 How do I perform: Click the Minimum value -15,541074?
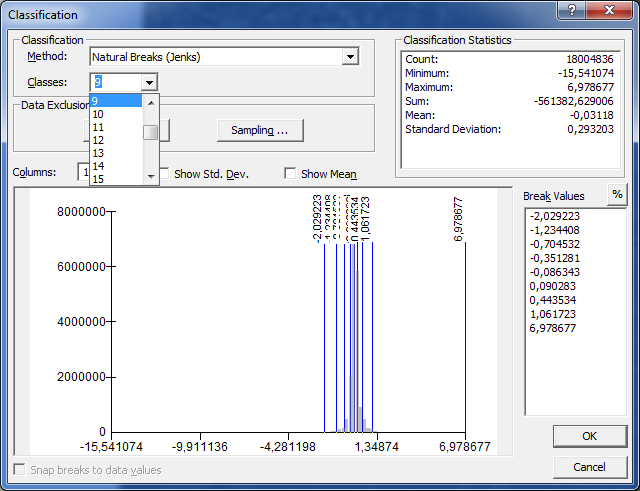tap(586, 73)
